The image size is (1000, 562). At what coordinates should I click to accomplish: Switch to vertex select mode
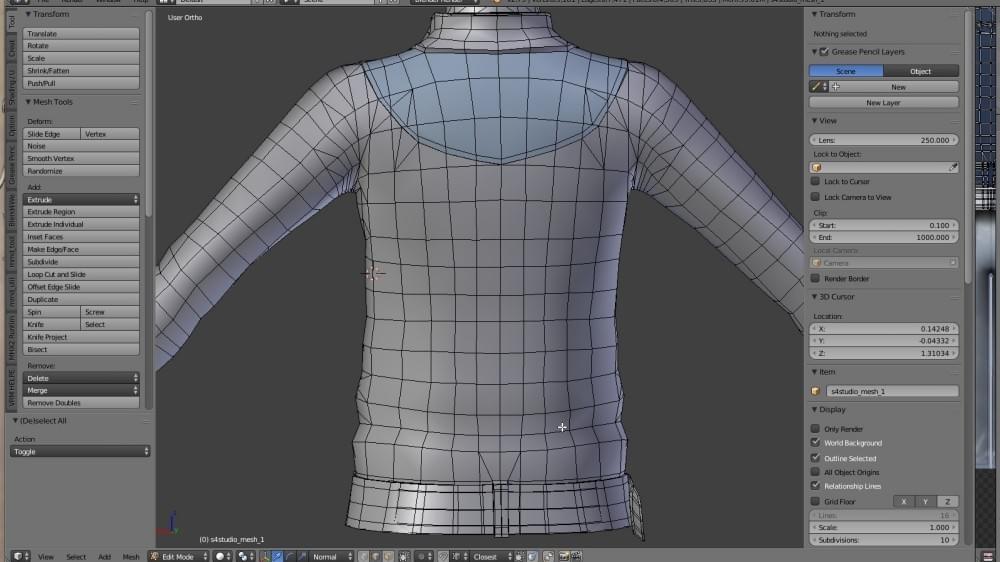pos(364,556)
